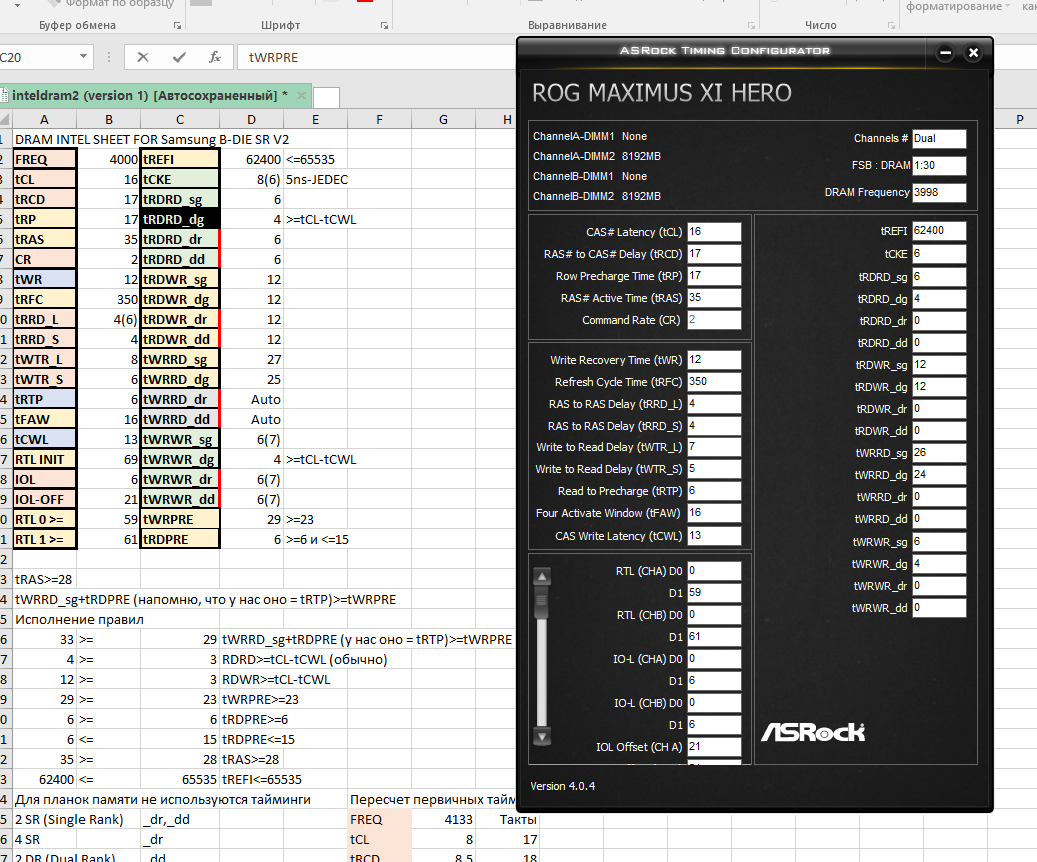Click the CAS# Latency (tCL) value field
The height and width of the screenshot is (862, 1037).
tap(714, 232)
